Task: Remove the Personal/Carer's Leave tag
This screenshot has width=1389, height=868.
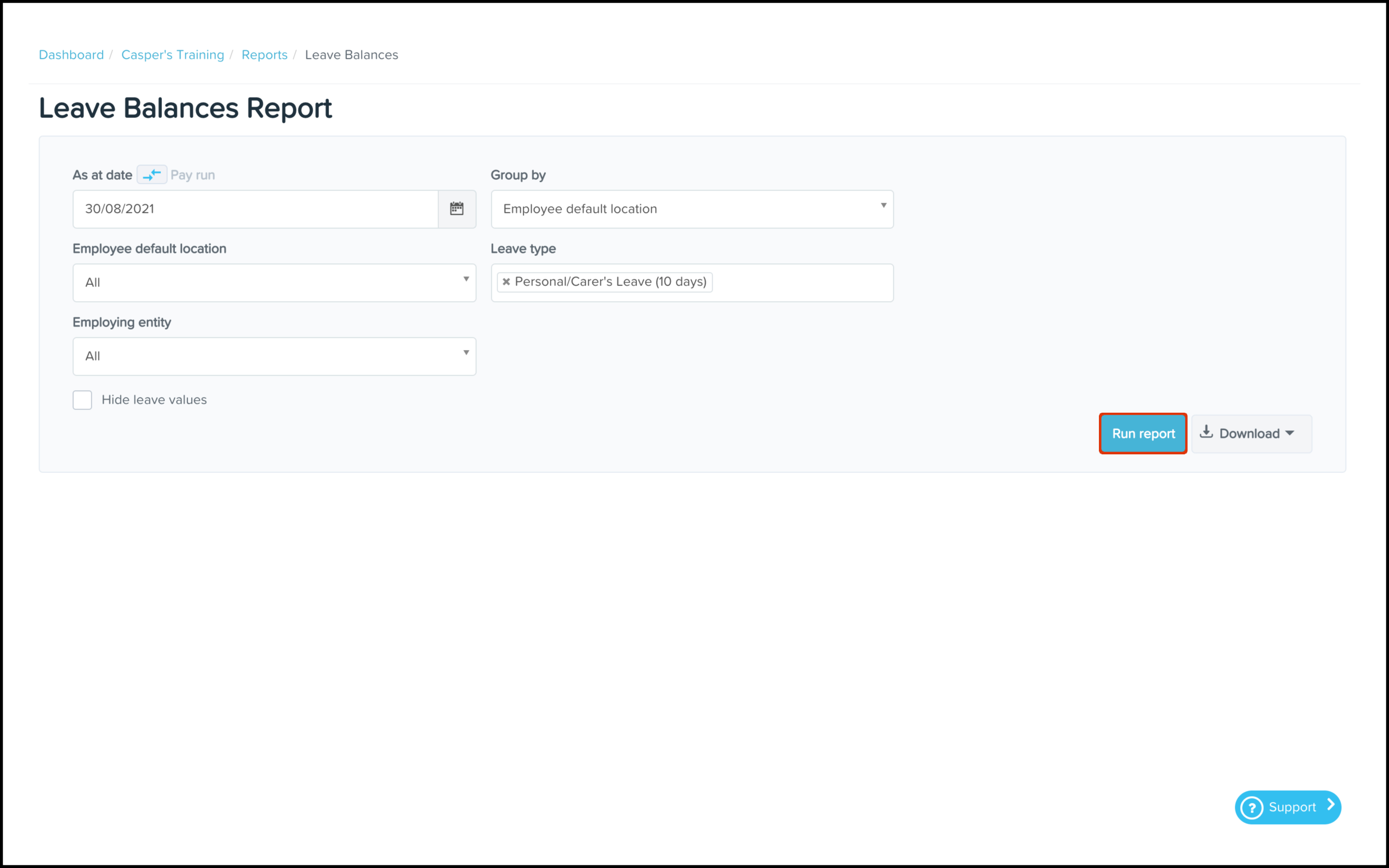Action: (506, 282)
